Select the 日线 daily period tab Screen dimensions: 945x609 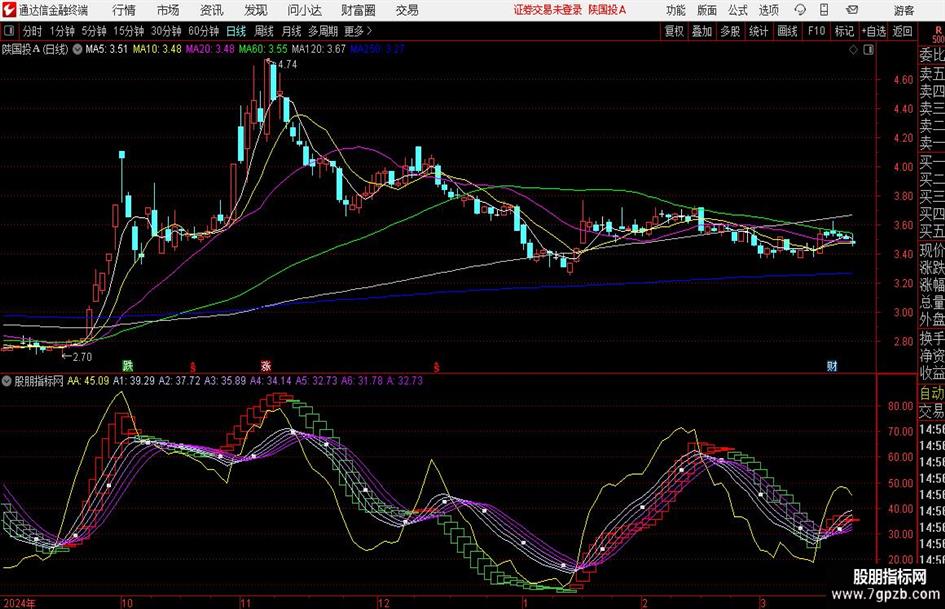(x=236, y=31)
